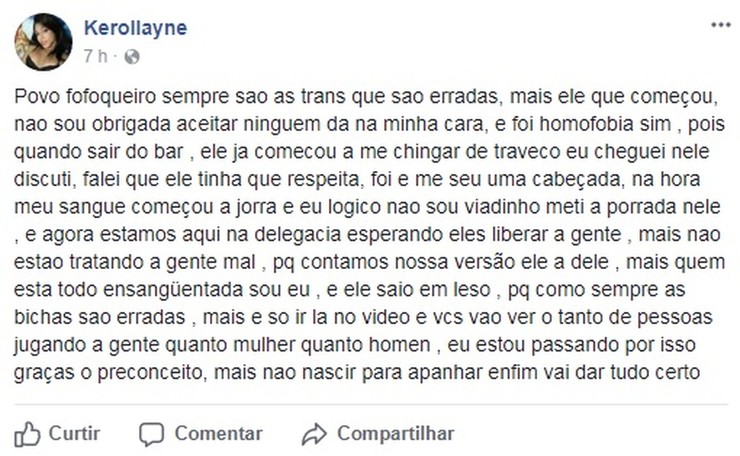The height and width of the screenshot is (456, 740).
Task: Click the comment speech bubble icon
Action: pyautogui.click(x=152, y=434)
